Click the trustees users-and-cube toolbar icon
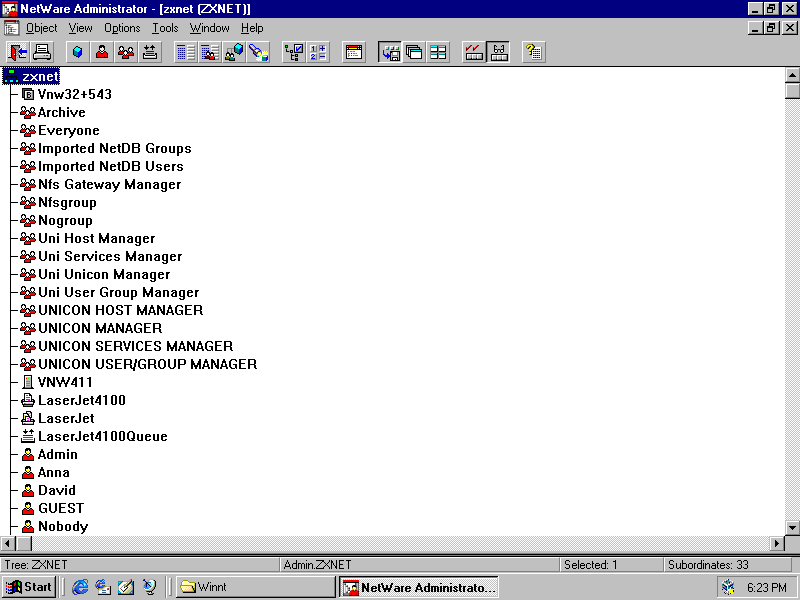Viewport: 800px width, 600px height. [x=234, y=52]
